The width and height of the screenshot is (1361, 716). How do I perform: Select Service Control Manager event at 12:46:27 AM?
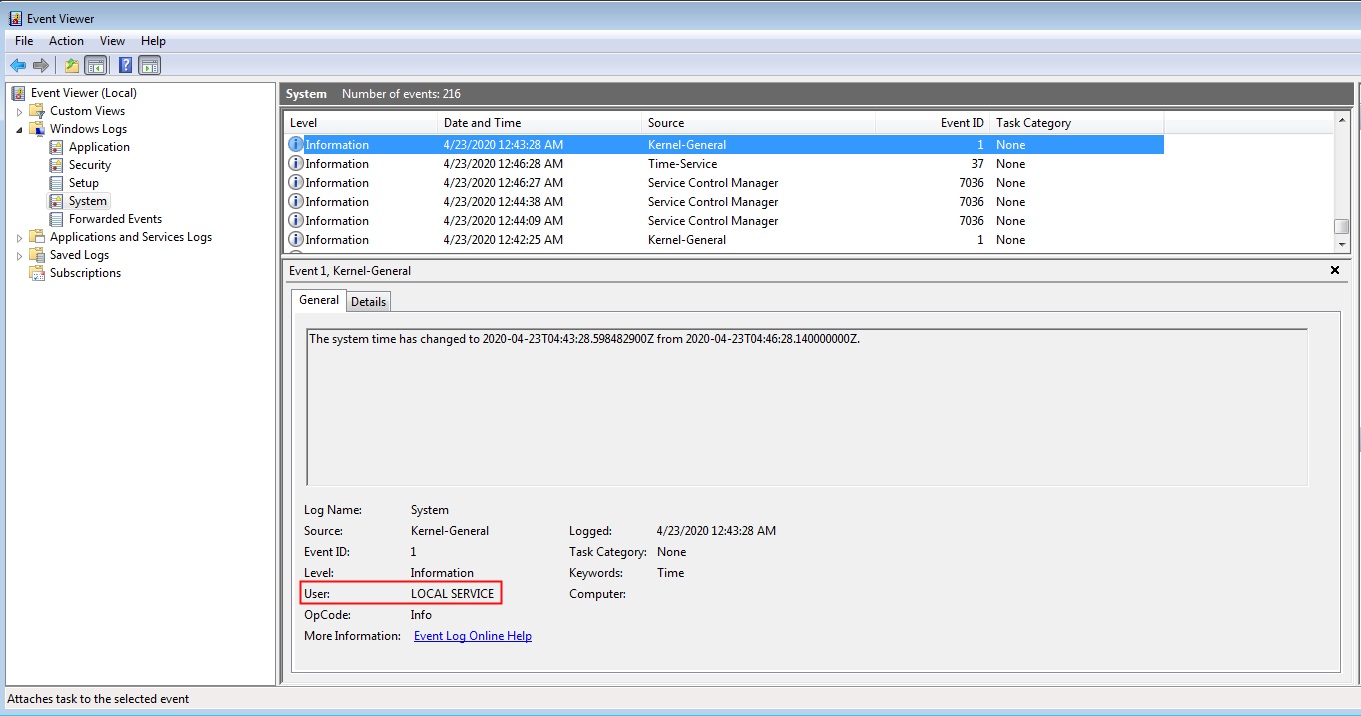[725, 183]
